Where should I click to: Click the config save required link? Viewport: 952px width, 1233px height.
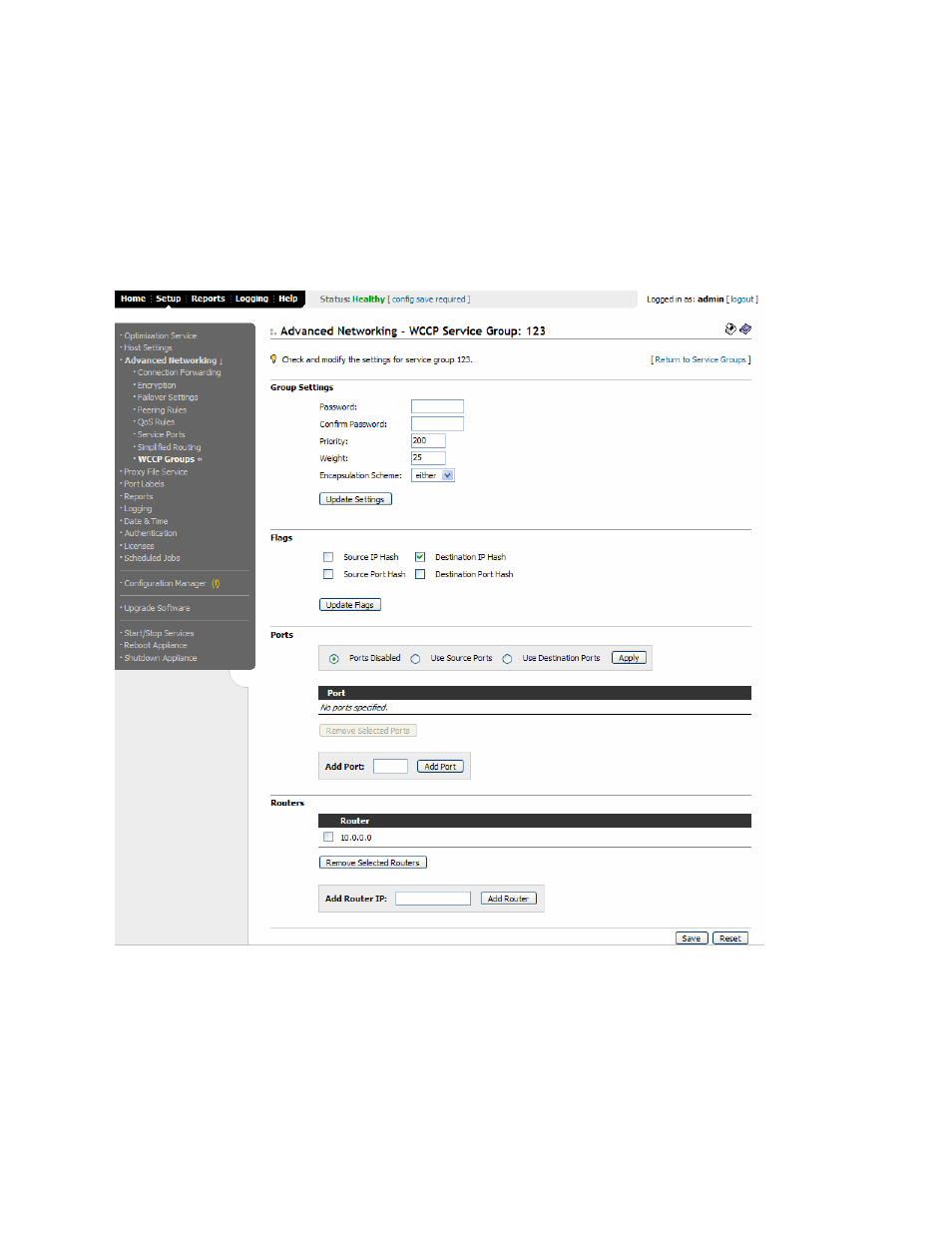(x=429, y=300)
